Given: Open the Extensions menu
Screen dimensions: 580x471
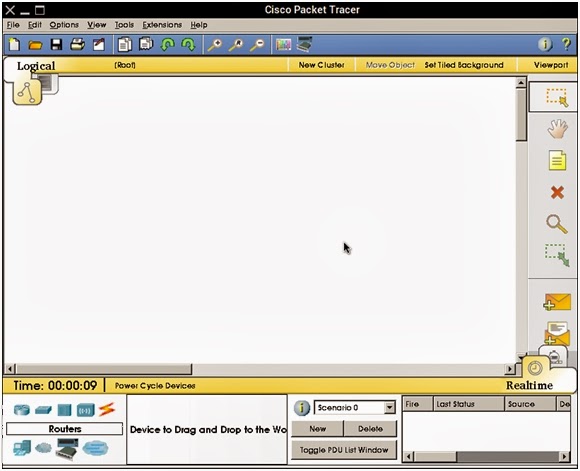Looking at the screenshot, I should pos(162,25).
